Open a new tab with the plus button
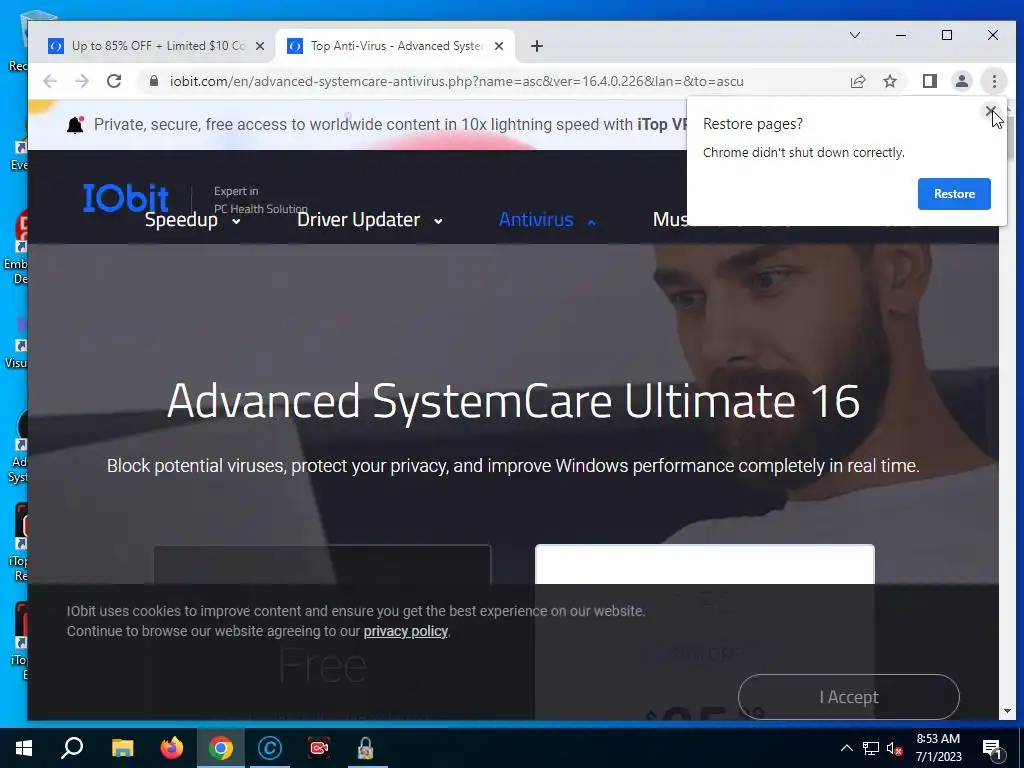The height and width of the screenshot is (768, 1024). coord(536,46)
